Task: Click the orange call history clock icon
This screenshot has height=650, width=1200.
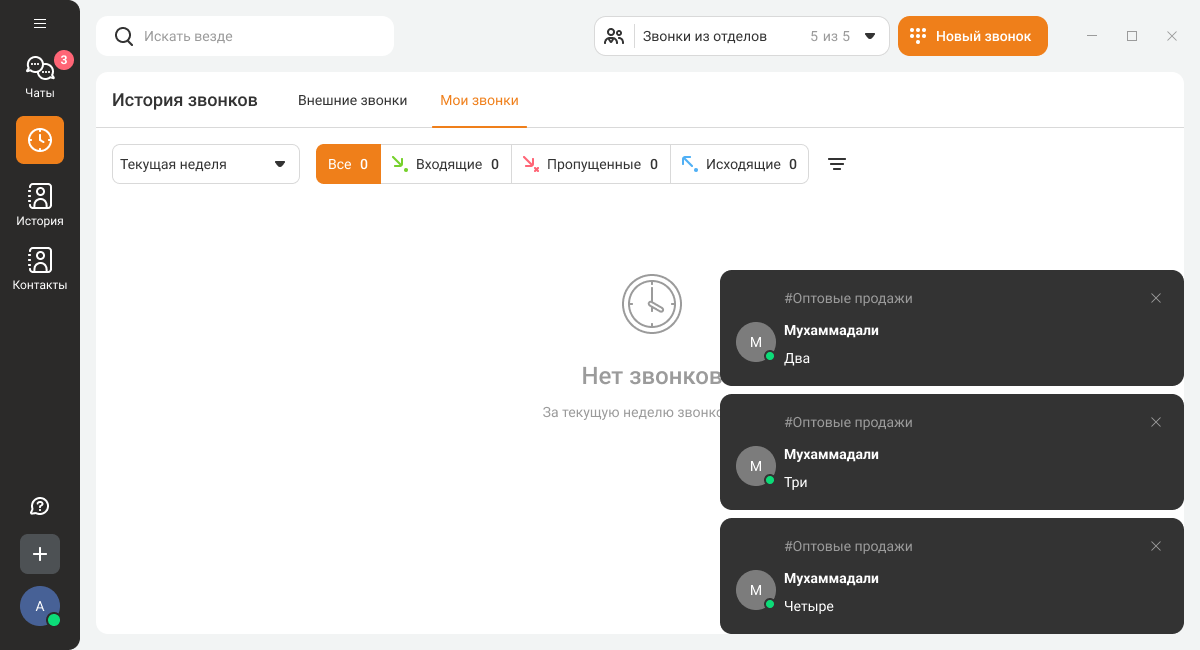Action: (40, 140)
